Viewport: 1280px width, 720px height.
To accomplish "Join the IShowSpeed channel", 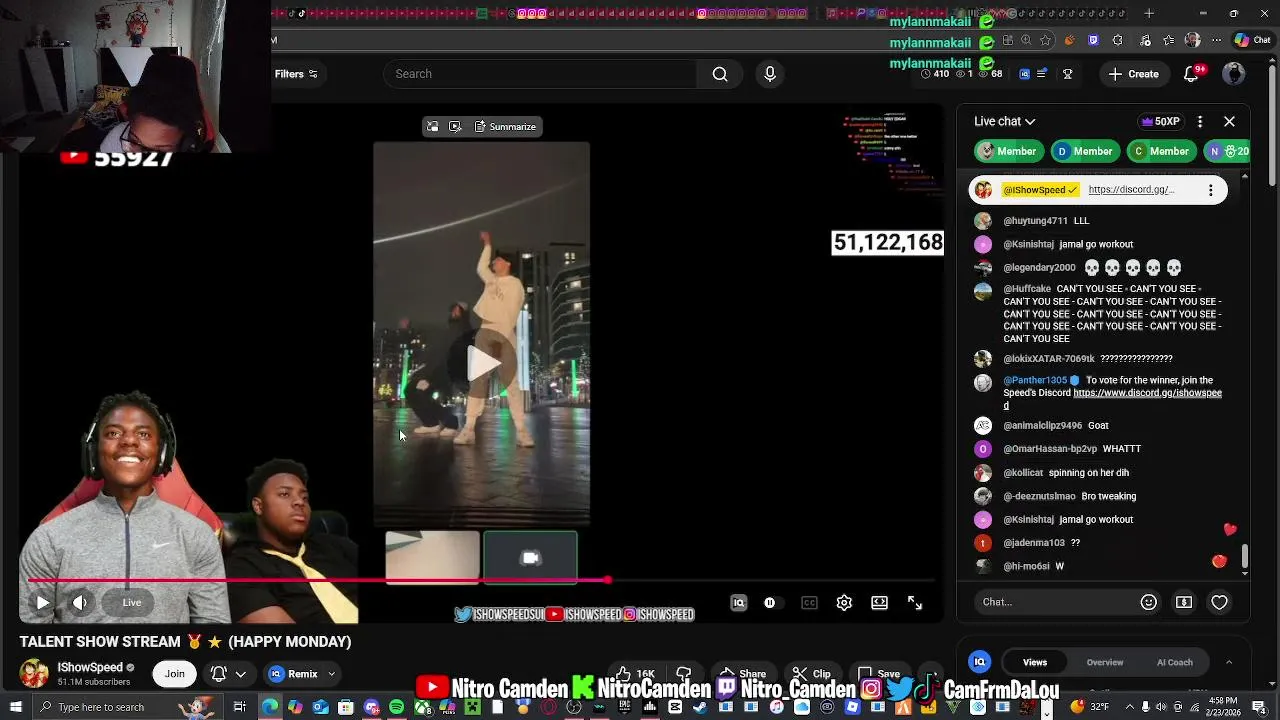I will tap(174, 674).
